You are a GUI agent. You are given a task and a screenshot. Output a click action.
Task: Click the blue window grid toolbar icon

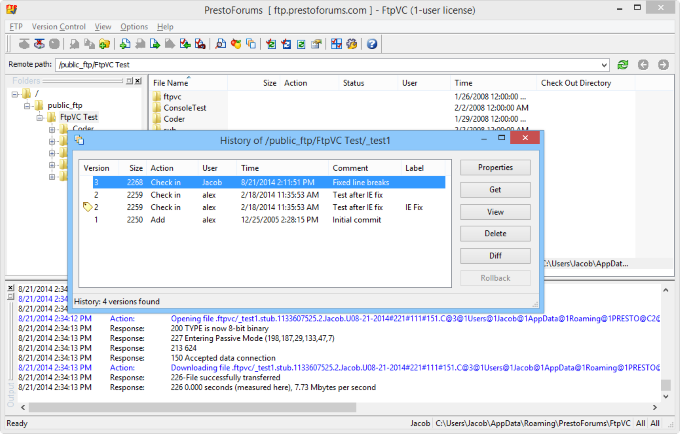[x=337, y=44]
